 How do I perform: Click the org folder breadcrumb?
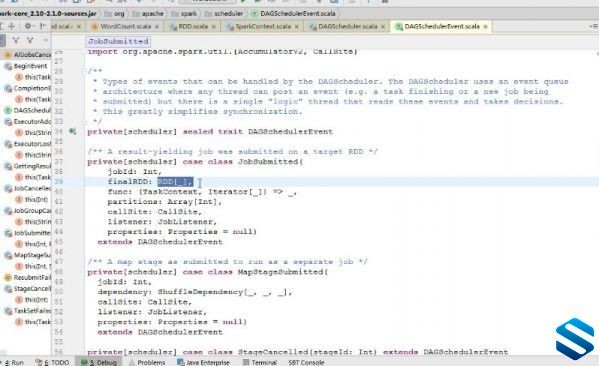tap(115, 14)
